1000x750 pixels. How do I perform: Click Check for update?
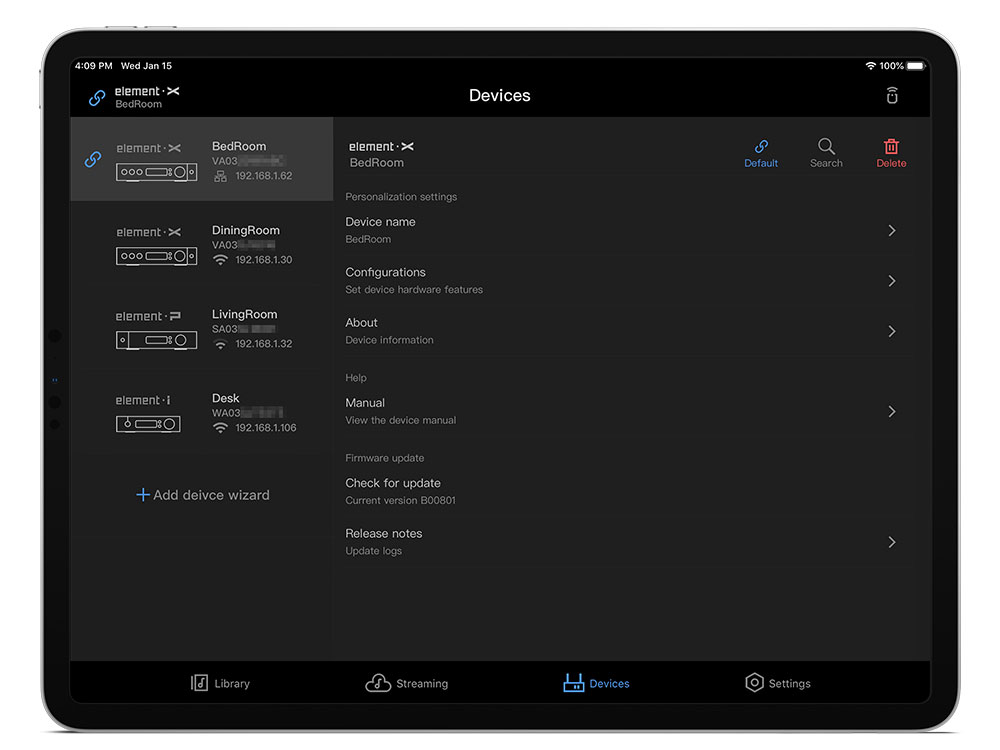[393, 483]
